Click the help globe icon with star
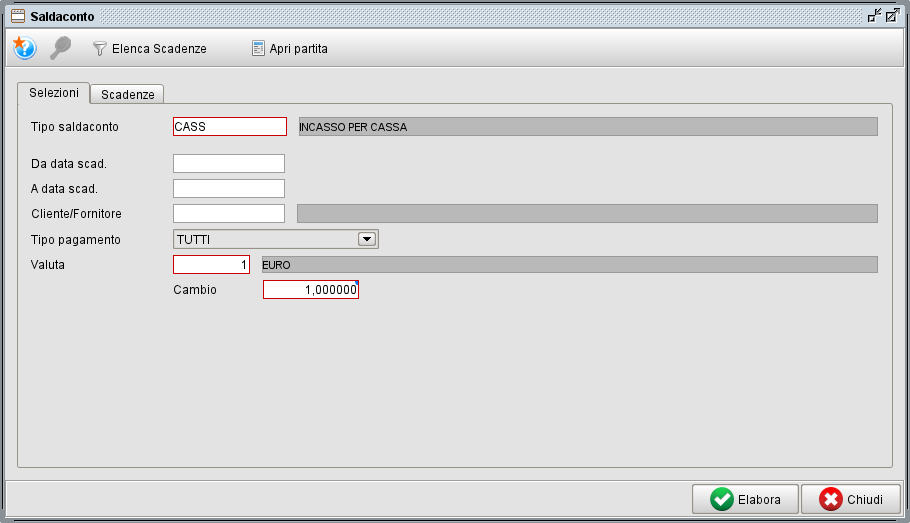This screenshot has height=523, width=910. tap(24, 48)
